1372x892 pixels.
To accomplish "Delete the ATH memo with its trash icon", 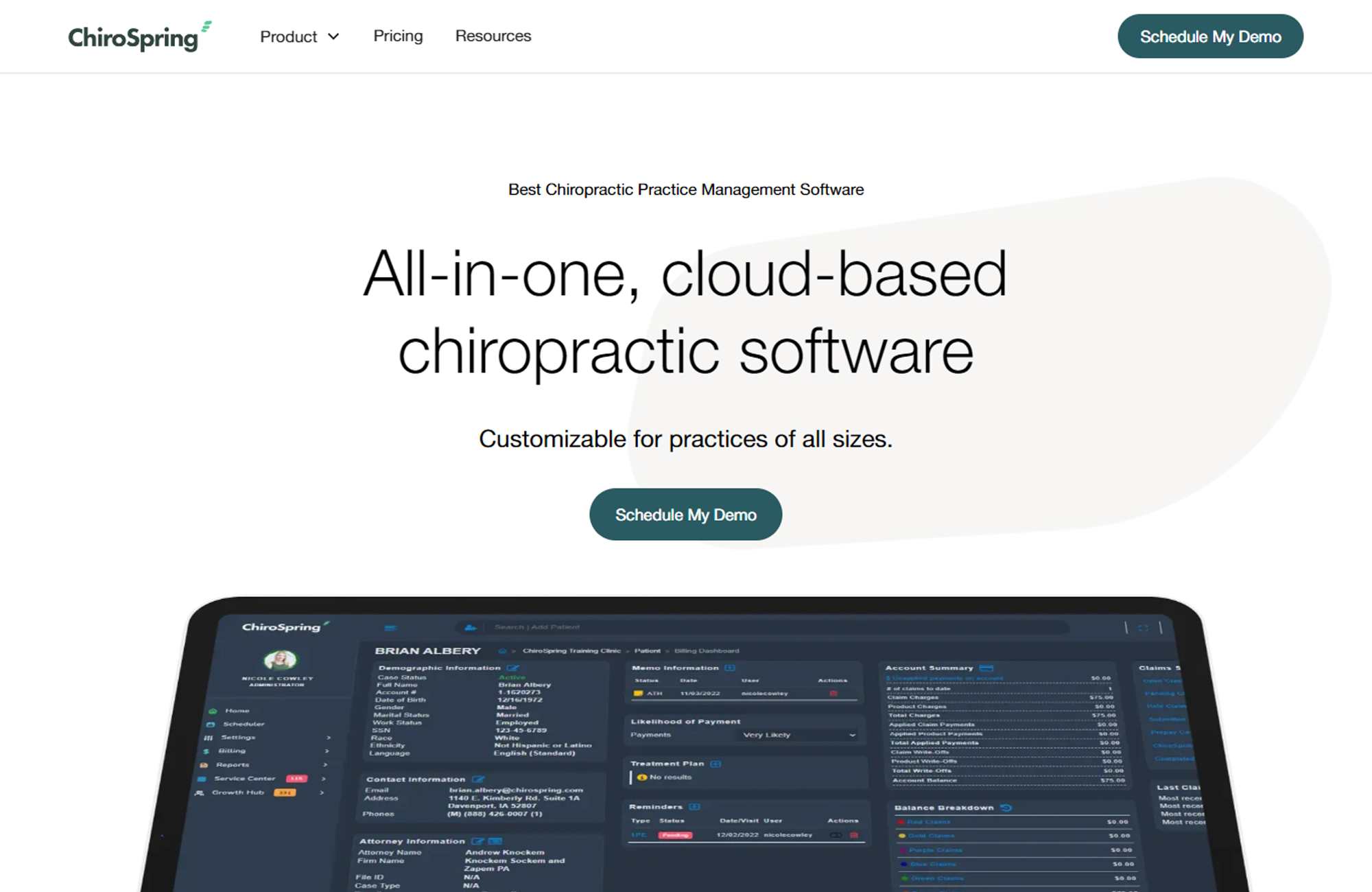I will click(833, 694).
